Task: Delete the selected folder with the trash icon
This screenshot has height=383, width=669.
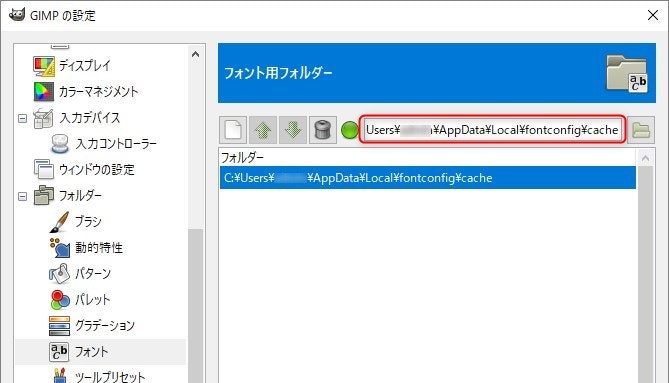Action: click(323, 130)
